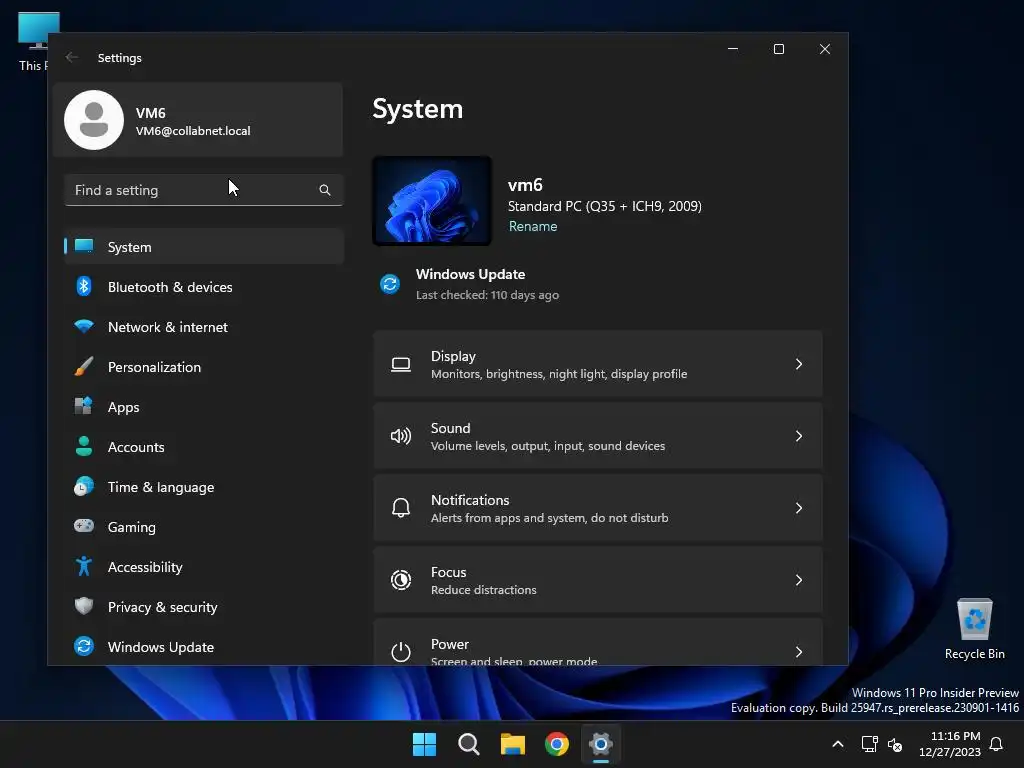Click the System monitor icon in sidebar
This screenshot has width=1024, height=768.
[84, 246]
